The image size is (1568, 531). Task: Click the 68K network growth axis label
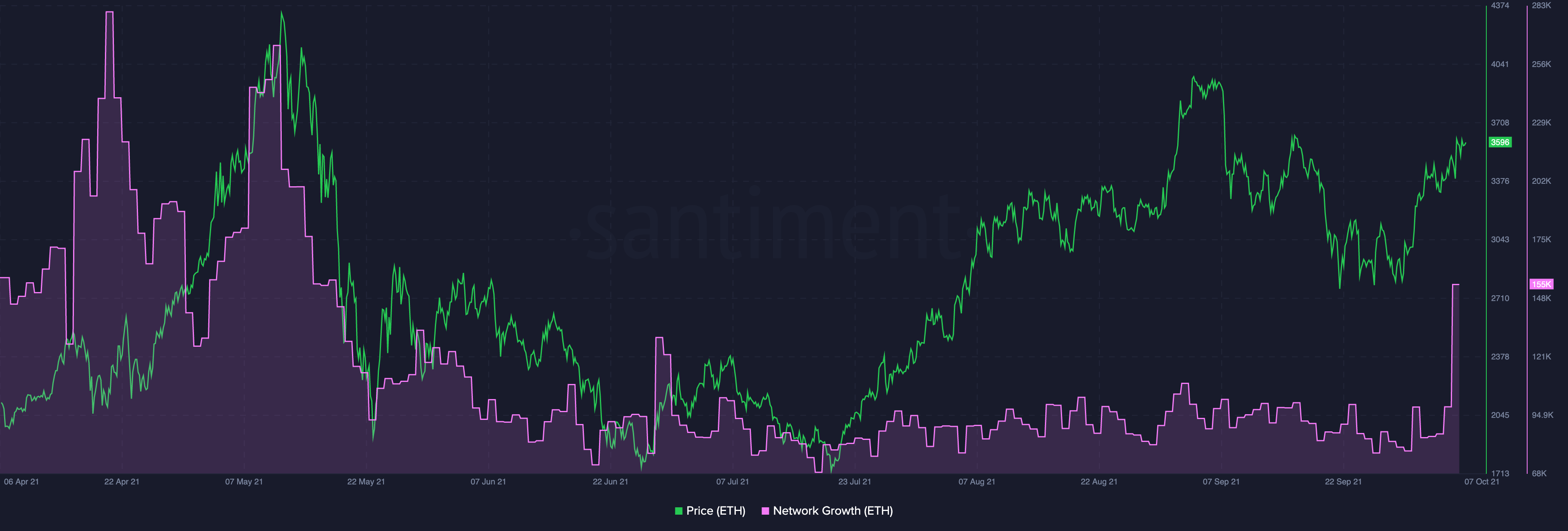pyautogui.click(x=1539, y=473)
